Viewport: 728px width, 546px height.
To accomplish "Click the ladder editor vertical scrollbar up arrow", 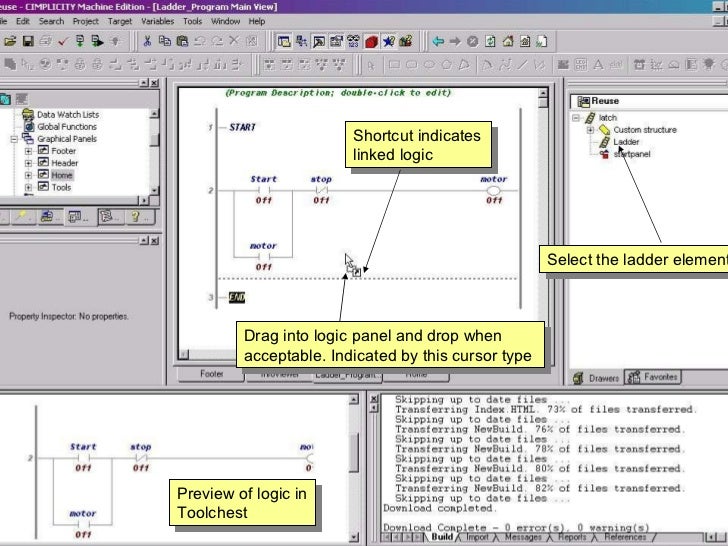I will (x=543, y=93).
